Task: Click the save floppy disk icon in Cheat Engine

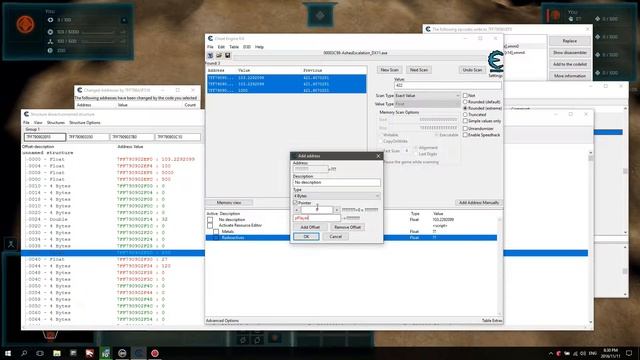Action: (x=227, y=56)
